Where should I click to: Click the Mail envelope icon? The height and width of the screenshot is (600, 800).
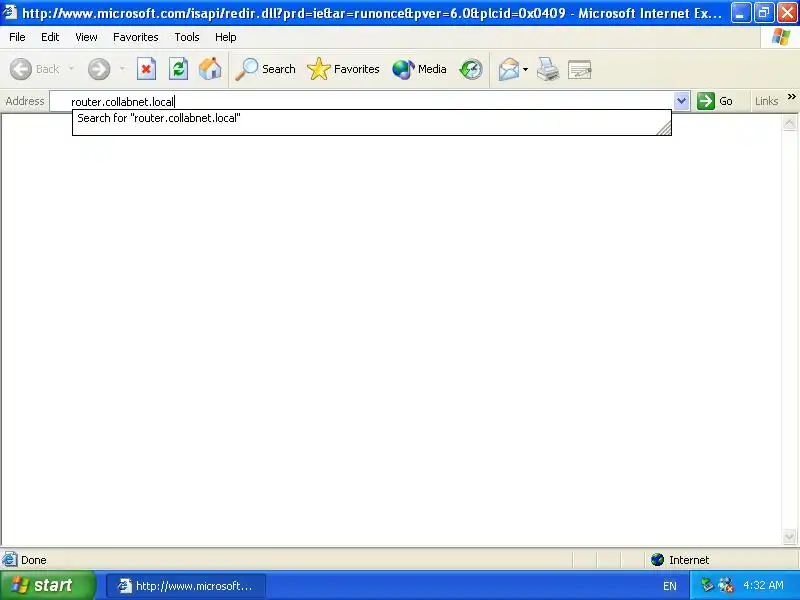(x=509, y=69)
